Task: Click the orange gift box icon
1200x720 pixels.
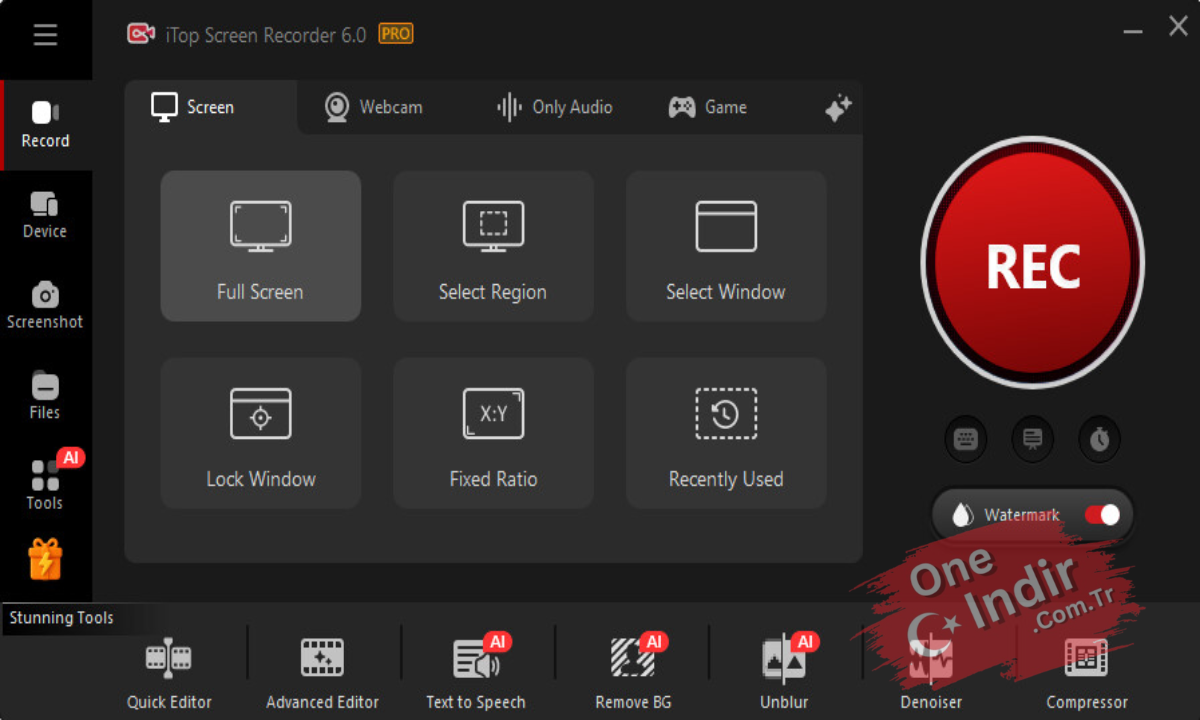Action: [45, 559]
